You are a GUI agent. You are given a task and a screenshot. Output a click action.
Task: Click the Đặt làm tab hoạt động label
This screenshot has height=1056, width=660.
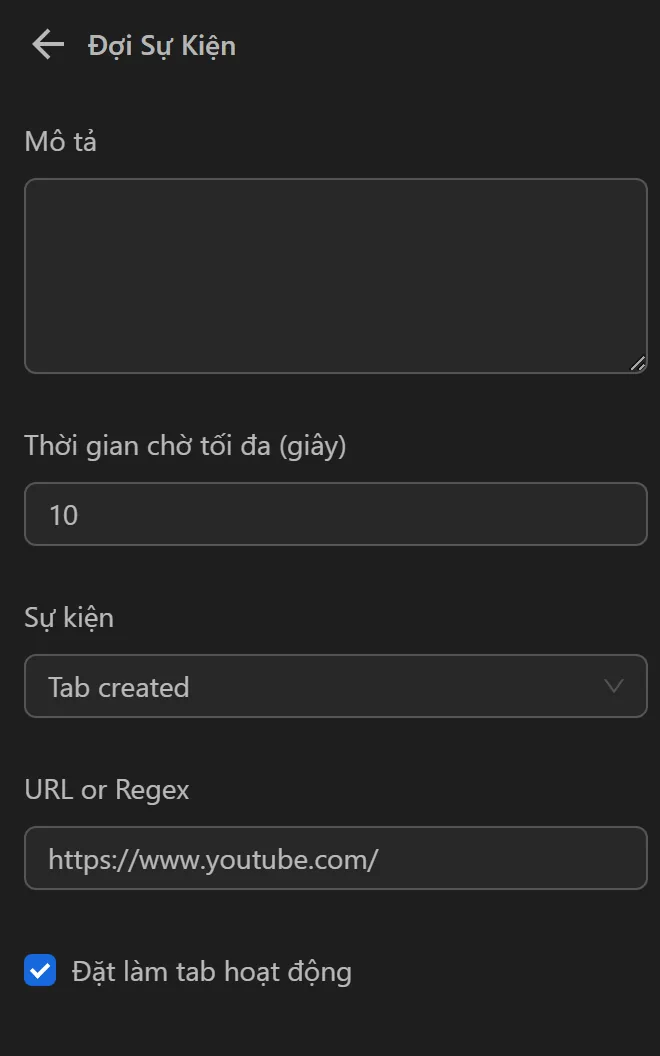[211, 970]
